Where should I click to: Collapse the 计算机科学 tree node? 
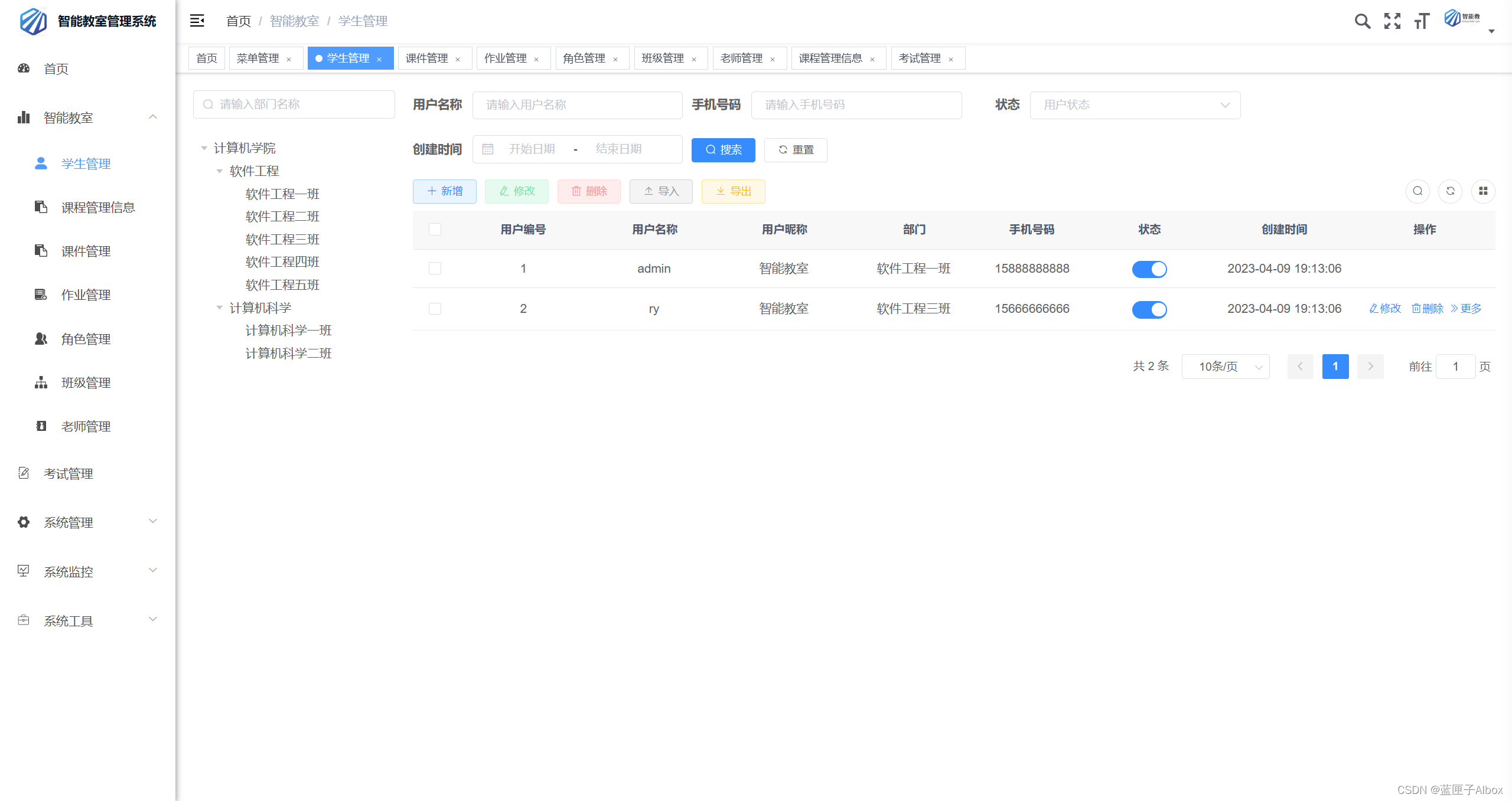coord(220,308)
